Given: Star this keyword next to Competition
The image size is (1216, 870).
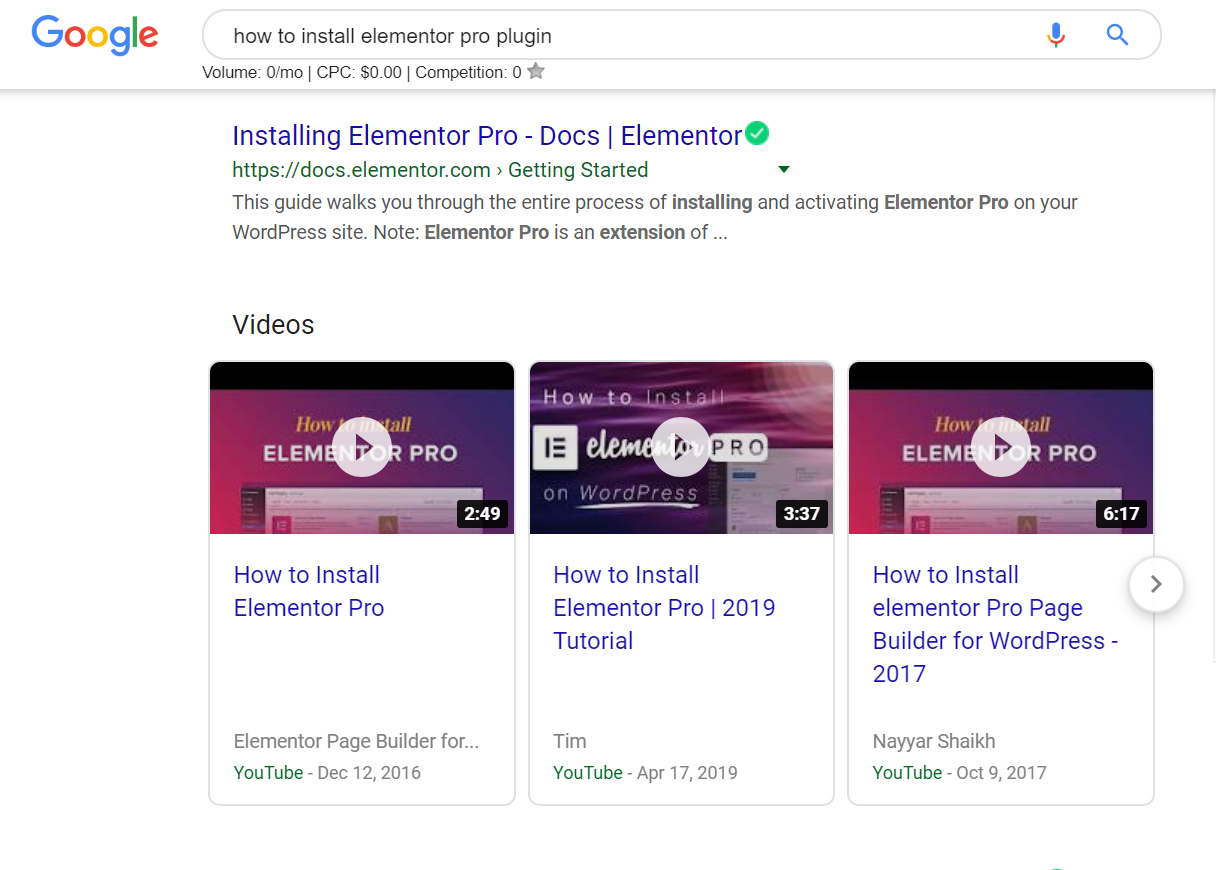Looking at the screenshot, I should (536, 71).
